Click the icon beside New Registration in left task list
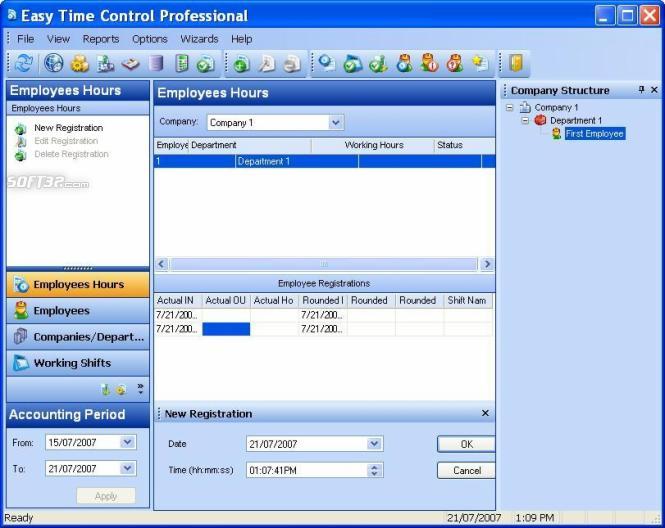 20,129
